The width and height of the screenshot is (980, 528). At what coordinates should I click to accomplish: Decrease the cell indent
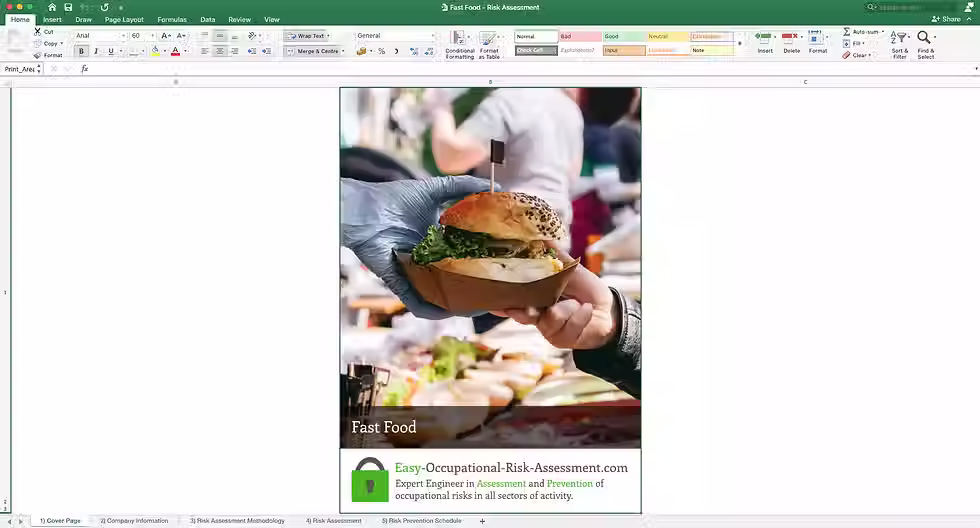(x=251, y=51)
